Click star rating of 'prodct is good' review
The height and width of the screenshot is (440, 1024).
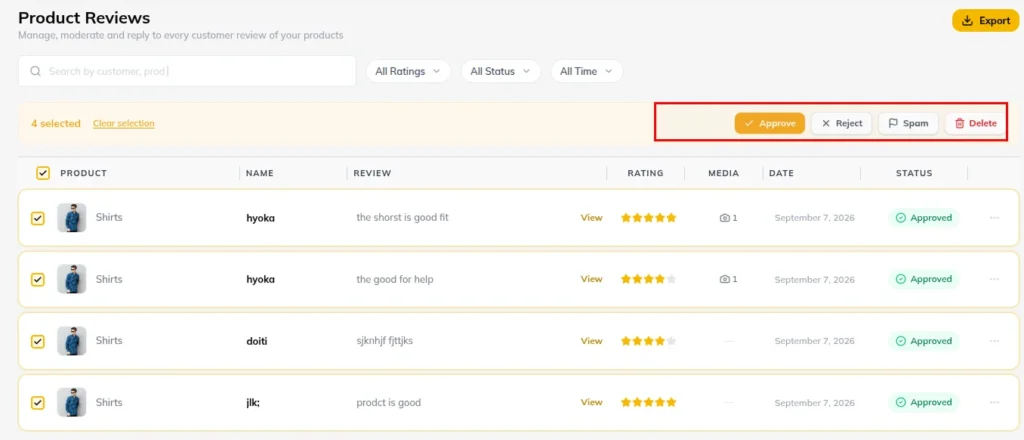click(648, 402)
